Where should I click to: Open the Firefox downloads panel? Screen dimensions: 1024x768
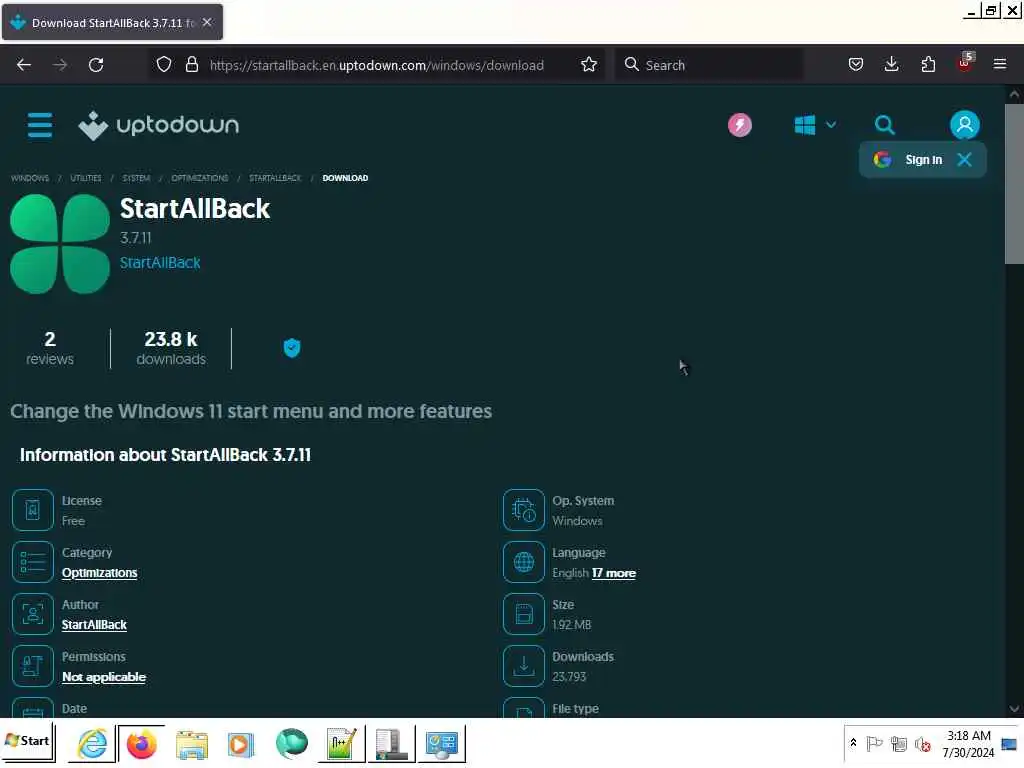891,65
